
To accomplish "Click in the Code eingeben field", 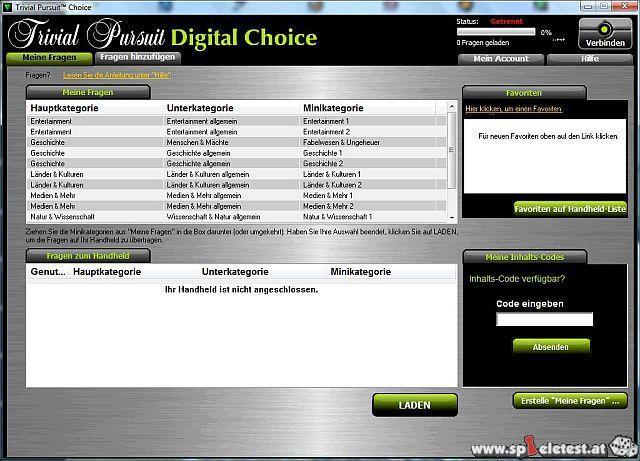I will click(544, 319).
